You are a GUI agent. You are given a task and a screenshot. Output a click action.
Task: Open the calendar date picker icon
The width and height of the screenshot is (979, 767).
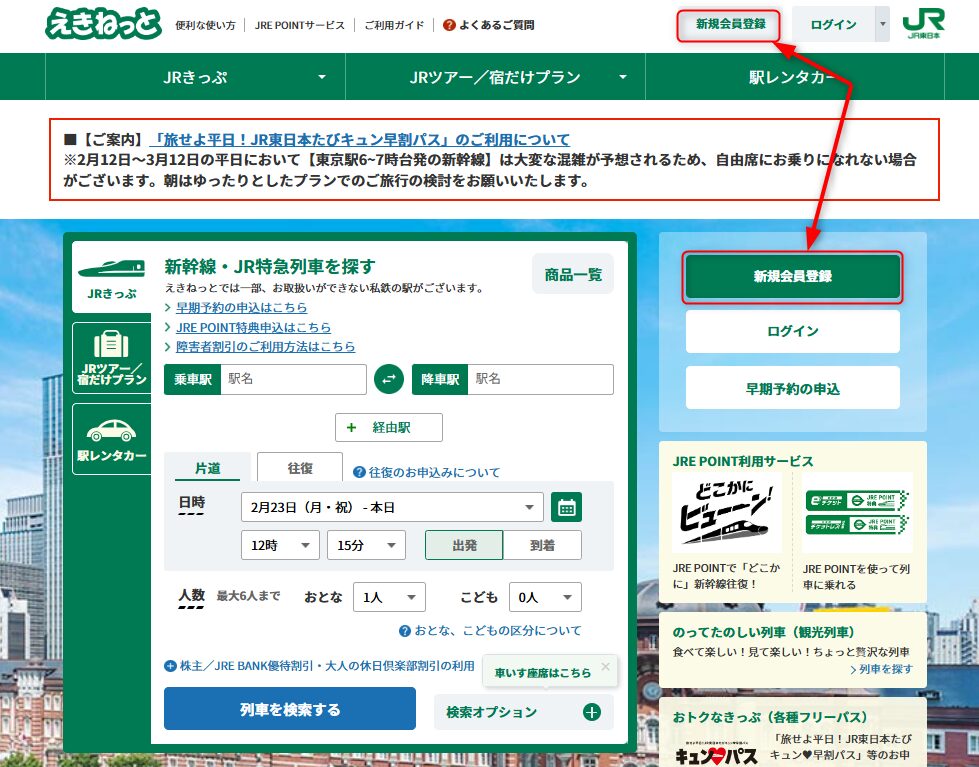pos(567,507)
